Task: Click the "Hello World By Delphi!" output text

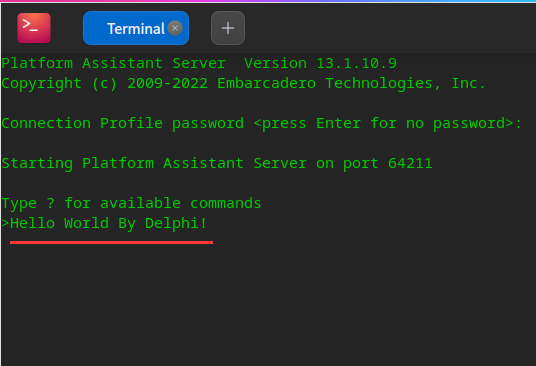Action: pos(108,223)
